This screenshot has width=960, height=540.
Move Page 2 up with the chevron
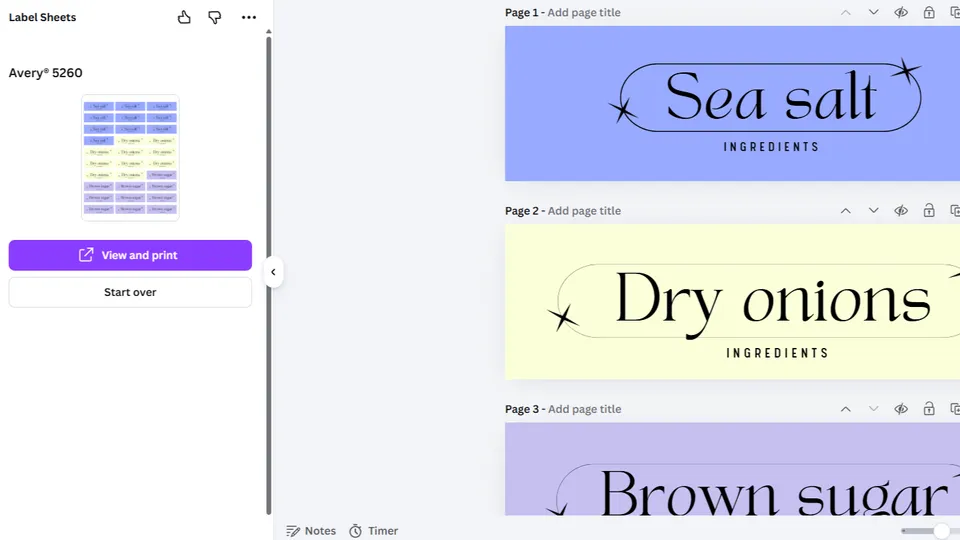[x=846, y=211]
